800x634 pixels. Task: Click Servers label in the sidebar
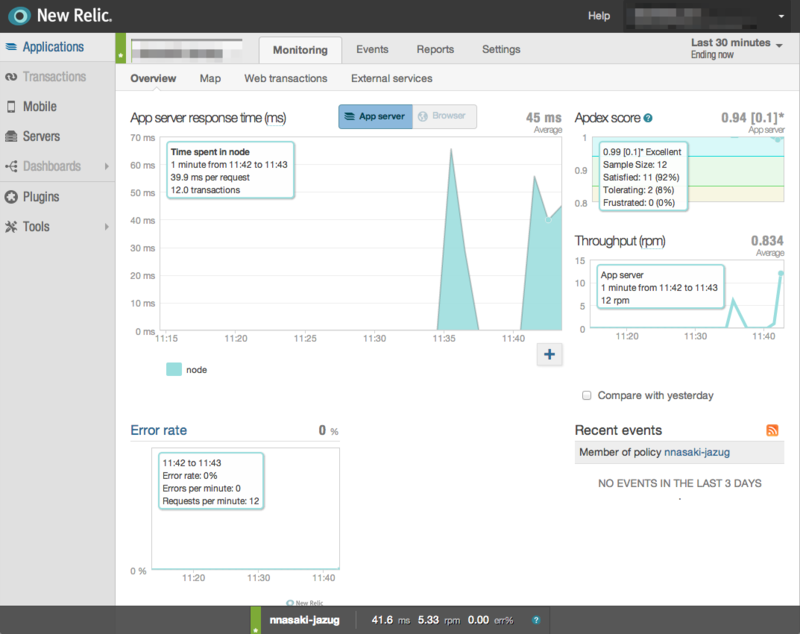[41, 136]
